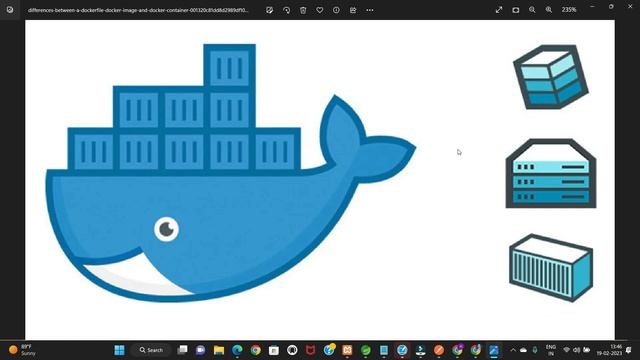Open Microsoft Store taskbar icon
This screenshot has height=360, width=640.
tap(274, 350)
